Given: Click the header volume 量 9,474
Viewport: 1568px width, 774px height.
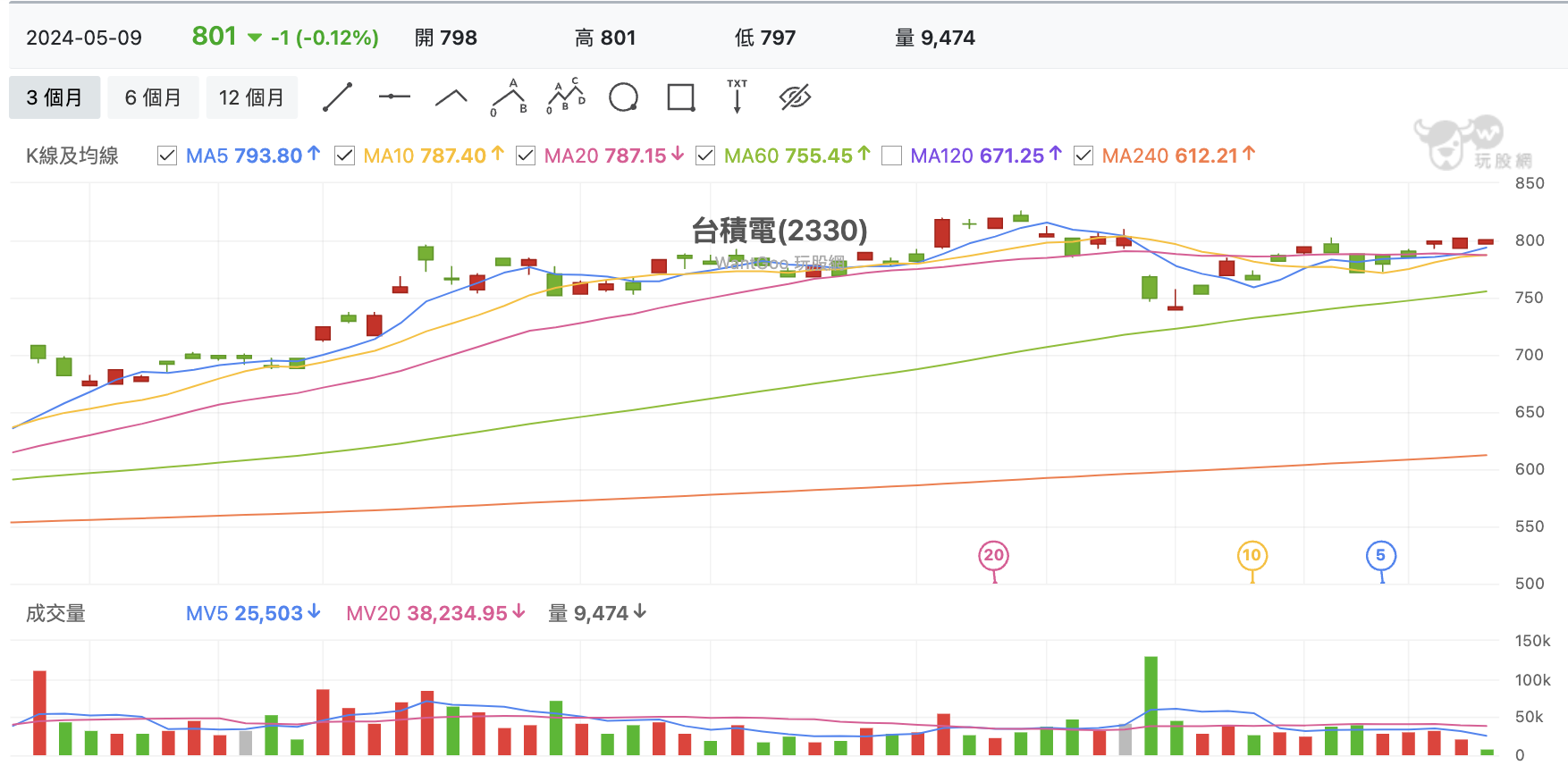Looking at the screenshot, I should pyautogui.click(x=935, y=38).
